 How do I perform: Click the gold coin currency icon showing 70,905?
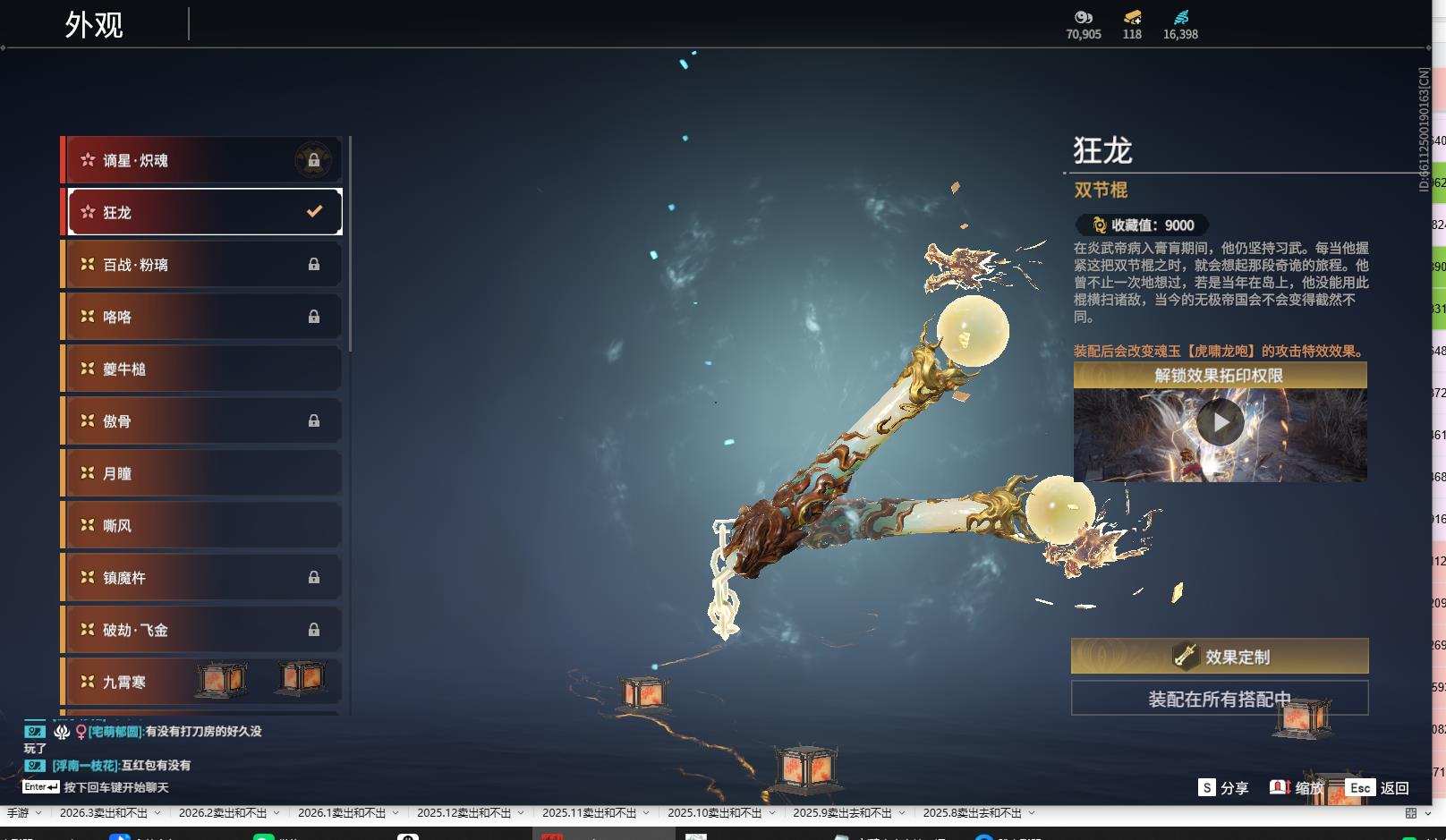point(1084,18)
